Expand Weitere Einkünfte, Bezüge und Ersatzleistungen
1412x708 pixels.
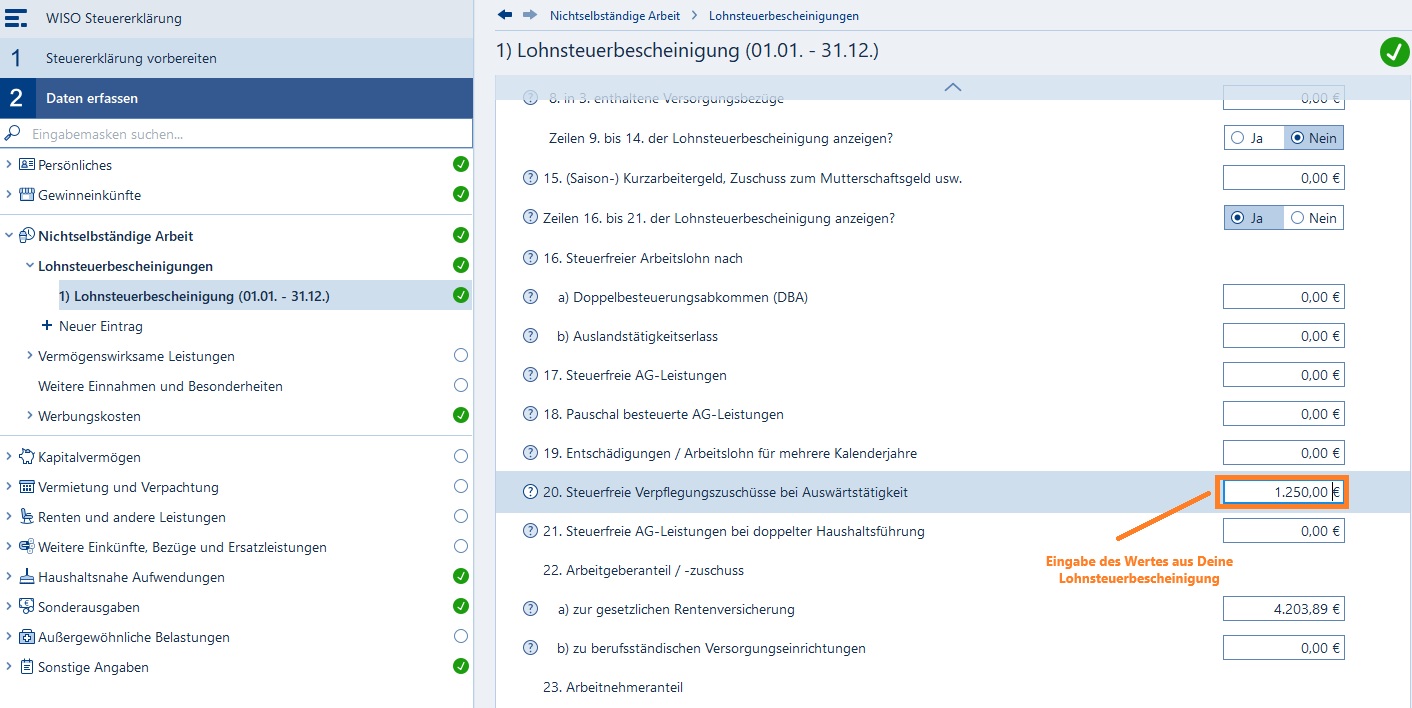[x=9, y=547]
